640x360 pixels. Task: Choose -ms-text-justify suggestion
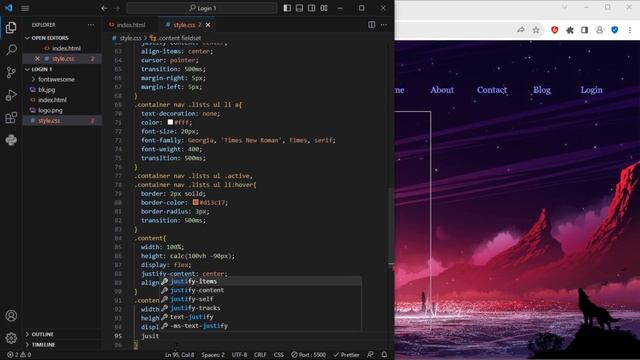(x=260, y=327)
